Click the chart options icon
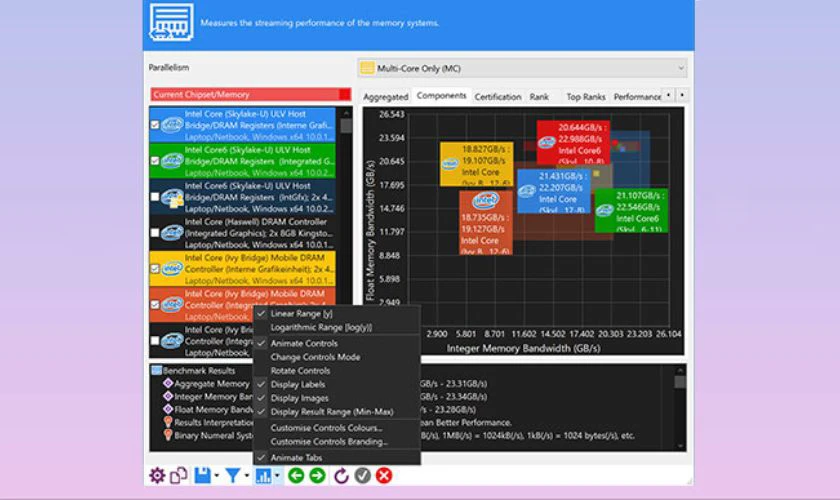840x500 pixels. pyautogui.click(x=263, y=476)
